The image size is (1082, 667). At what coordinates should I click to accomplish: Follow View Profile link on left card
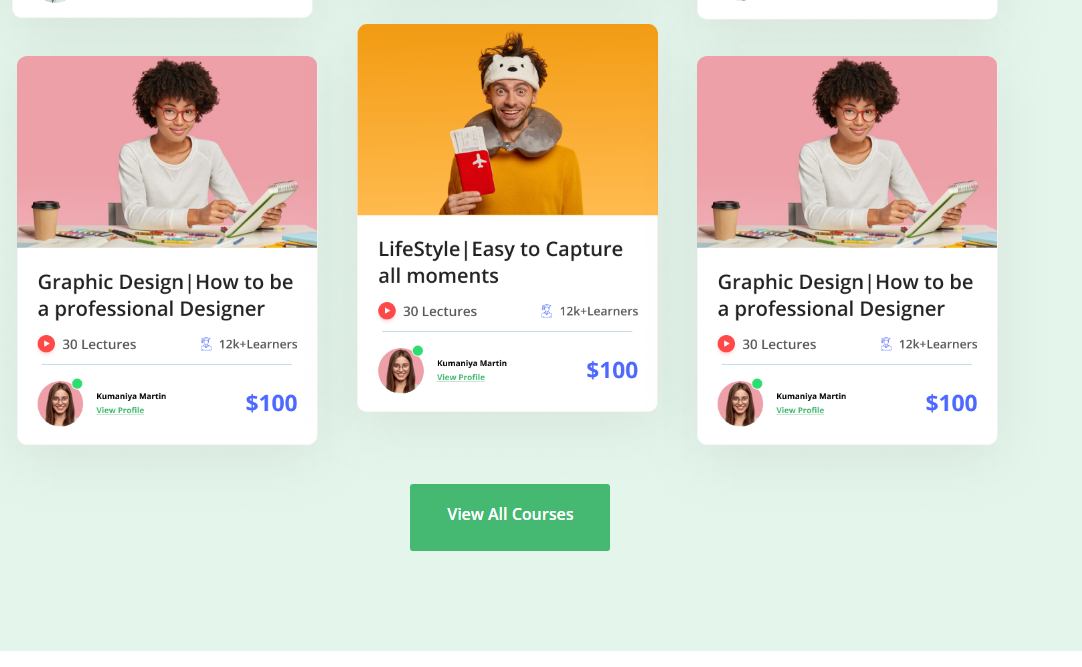[x=120, y=410]
